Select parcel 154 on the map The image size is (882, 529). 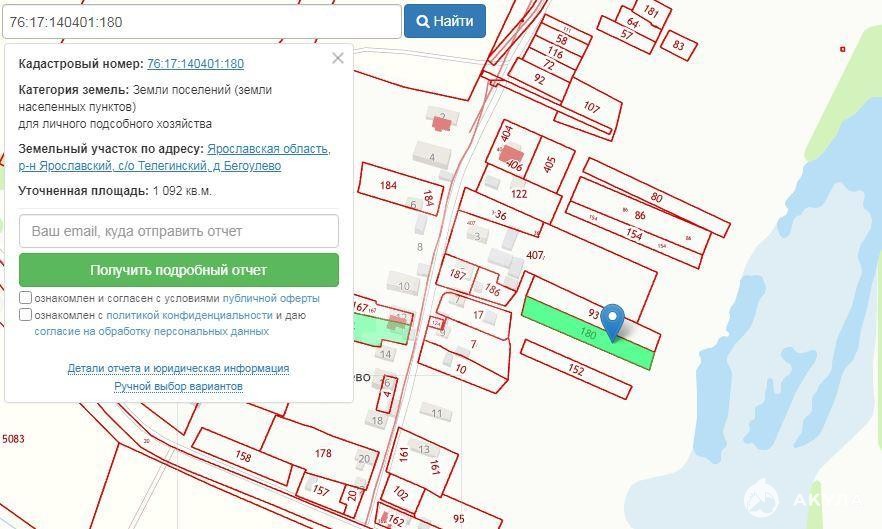(x=634, y=234)
